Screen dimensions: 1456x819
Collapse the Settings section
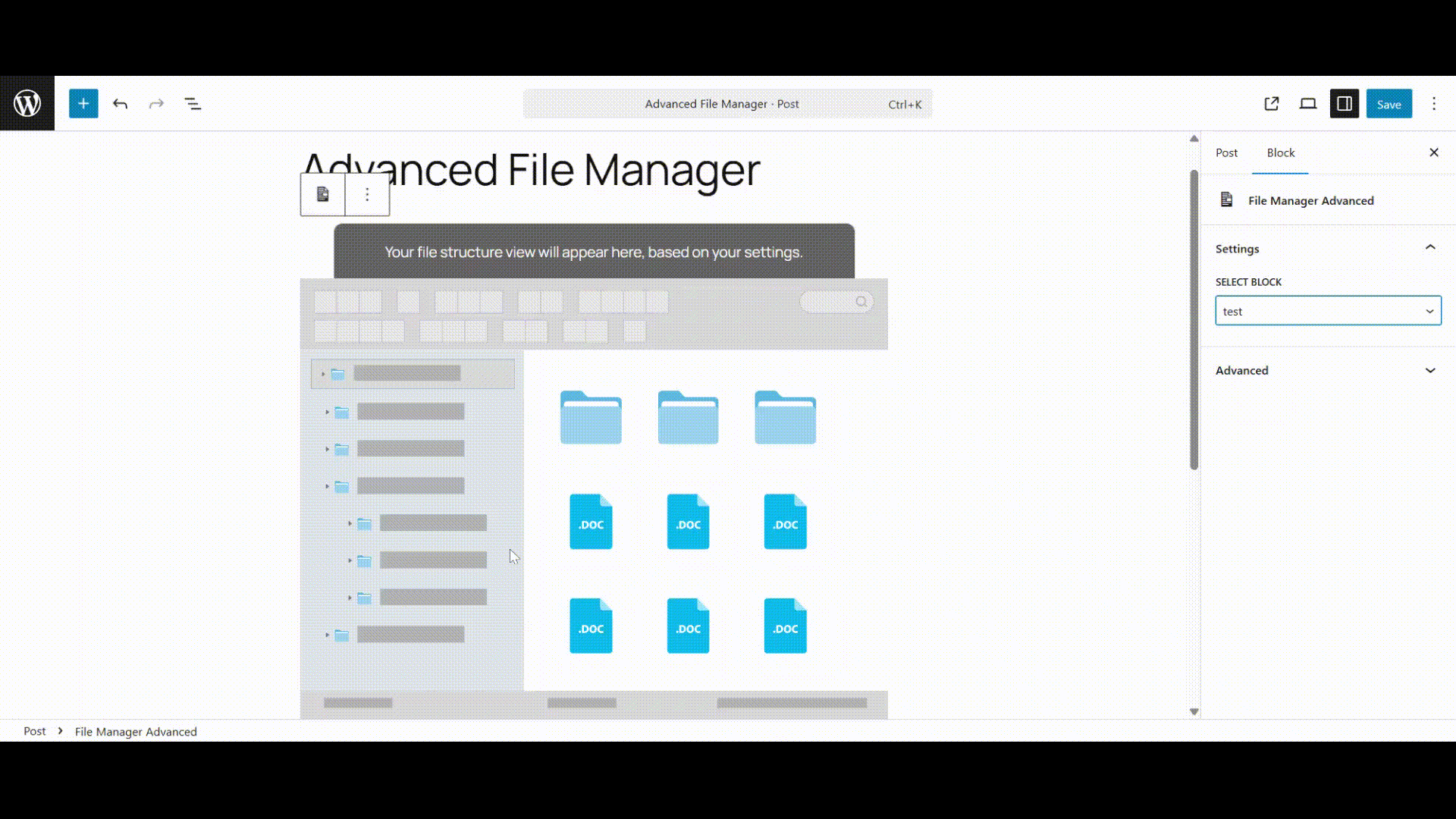pos(1430,247)
